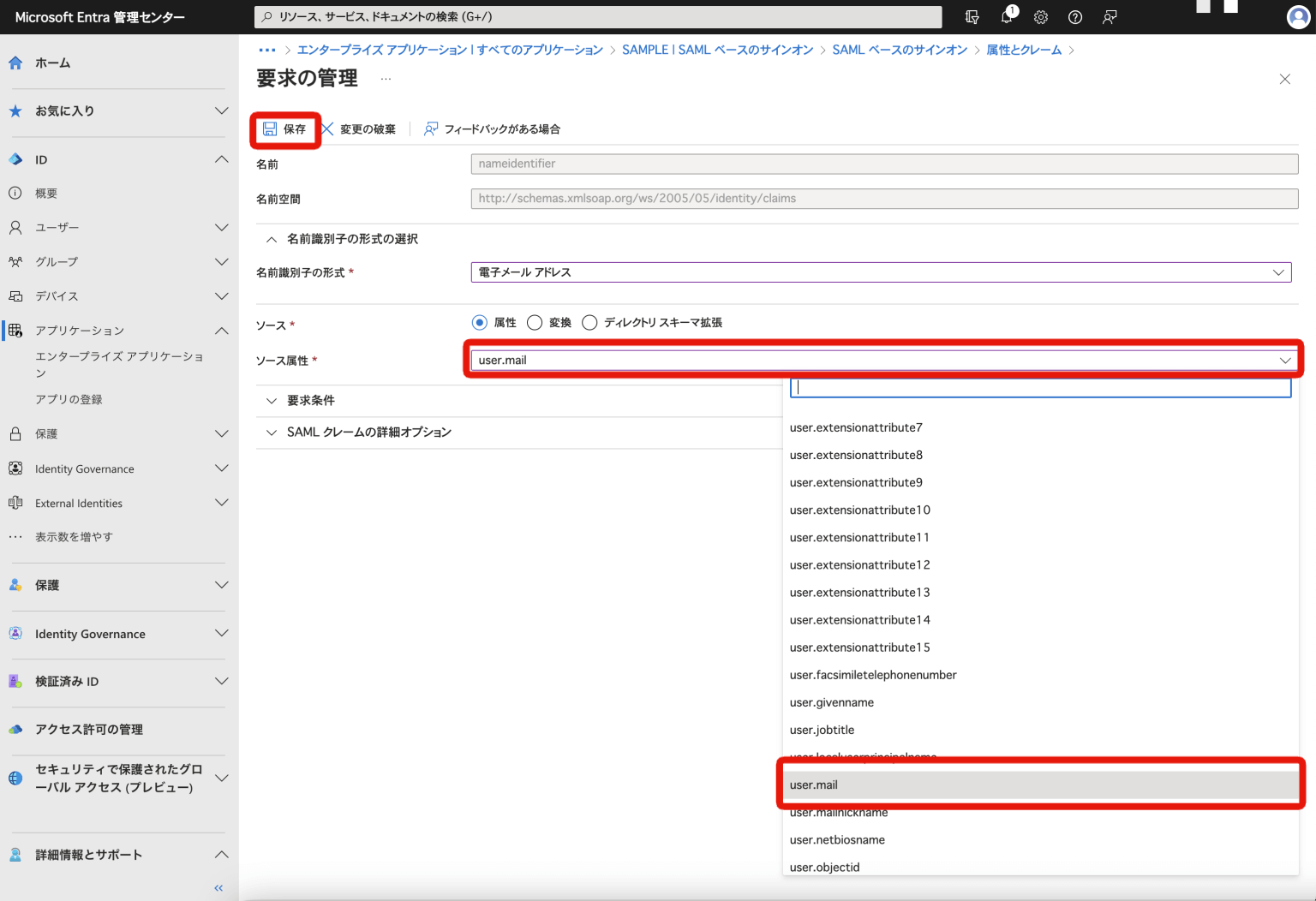
Task: Click the Verified ID (検証済み ID) icon
Action: coord(15,681)
